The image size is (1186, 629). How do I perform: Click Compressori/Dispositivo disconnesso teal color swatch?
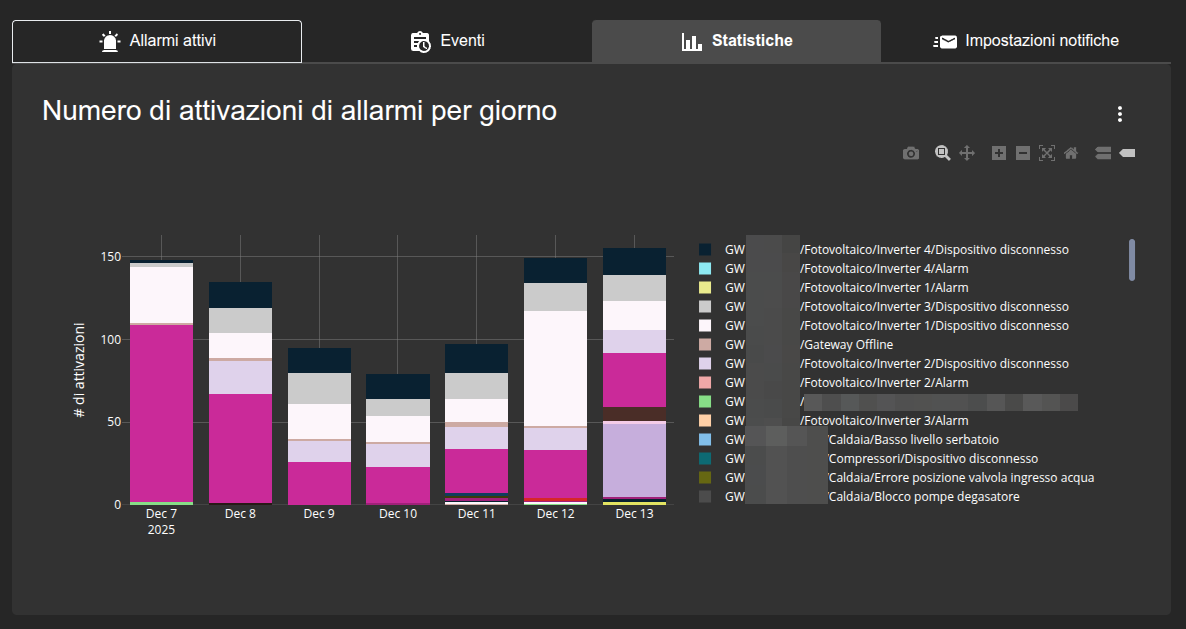(x=705, y=459)
